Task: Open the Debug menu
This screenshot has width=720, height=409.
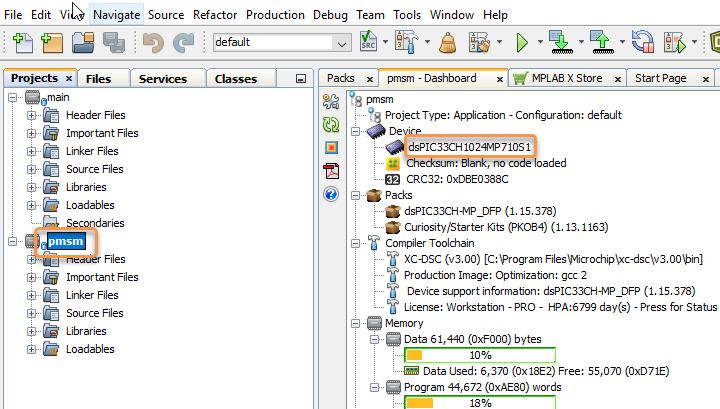Action: [x=330, y=15]
